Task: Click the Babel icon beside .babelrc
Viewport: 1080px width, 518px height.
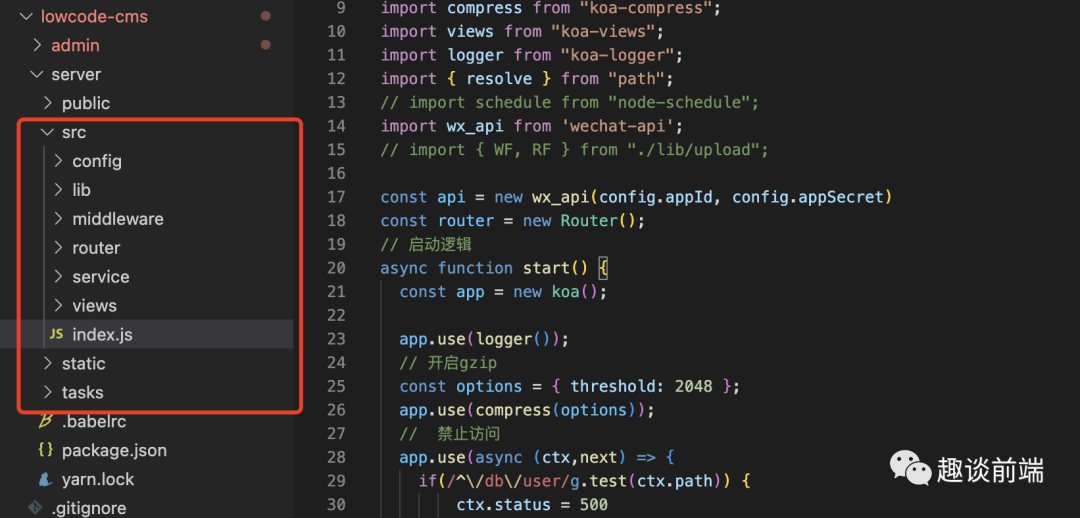Action: pyautogui.click(x=45, y=421)
